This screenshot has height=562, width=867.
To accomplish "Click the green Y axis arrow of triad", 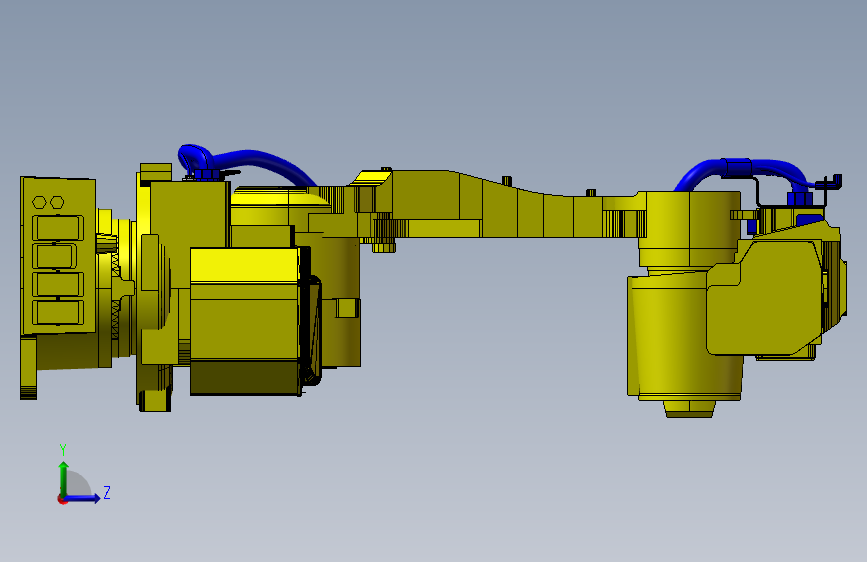I will coord(64,478).
